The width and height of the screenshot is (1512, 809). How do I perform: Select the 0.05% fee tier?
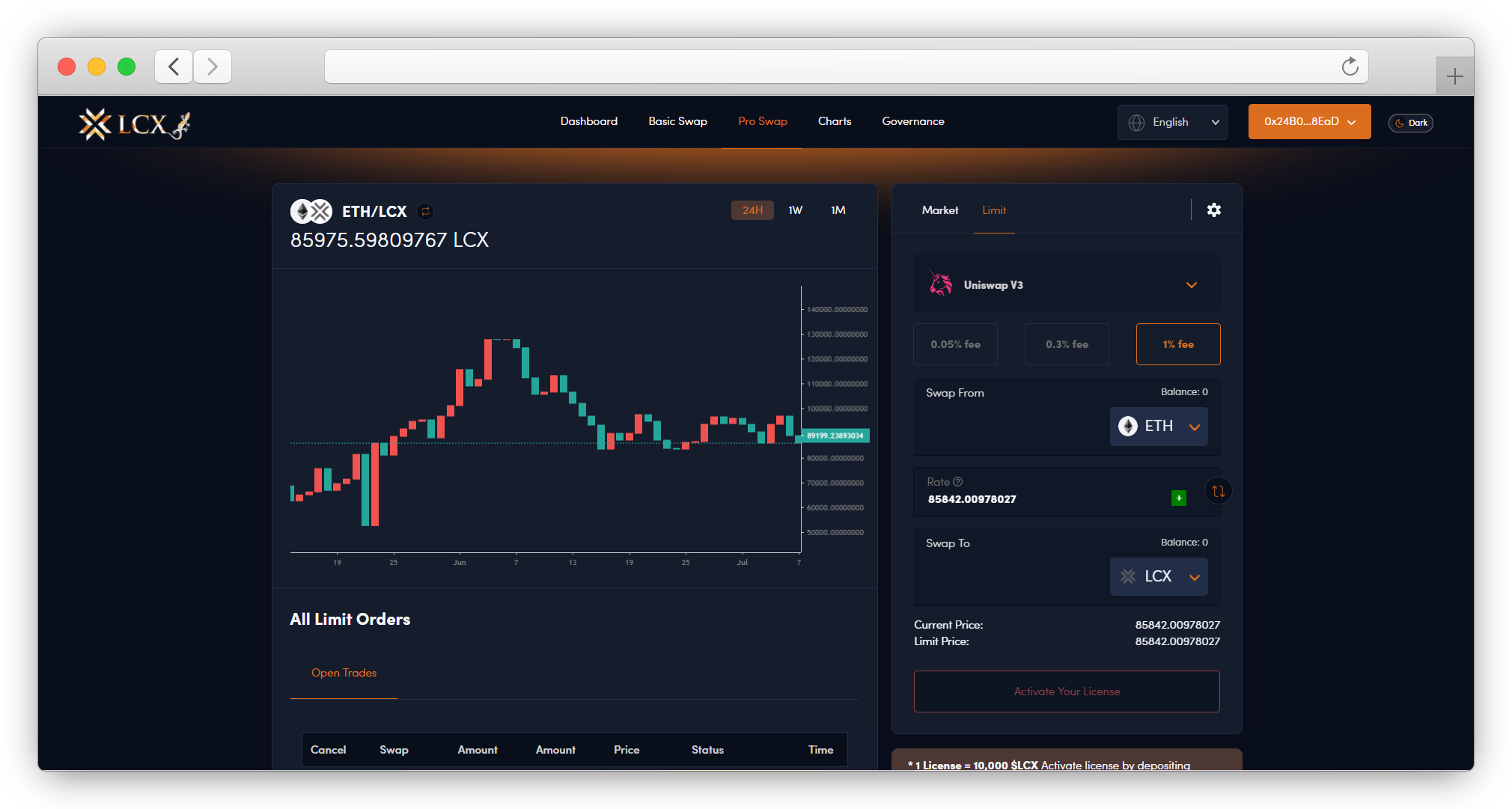point(956,344)
